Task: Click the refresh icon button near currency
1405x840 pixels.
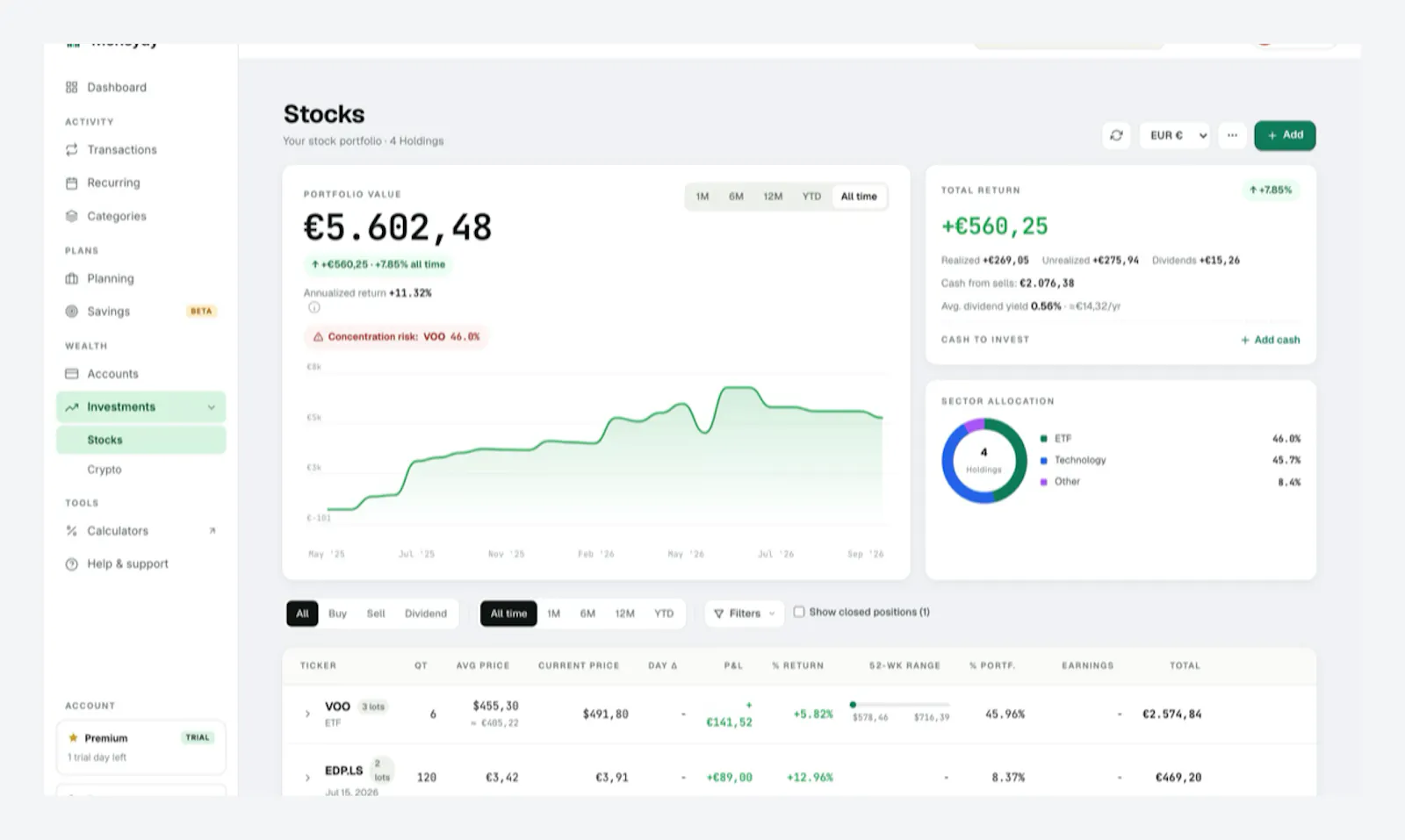Action: [x=1116, y=135]
